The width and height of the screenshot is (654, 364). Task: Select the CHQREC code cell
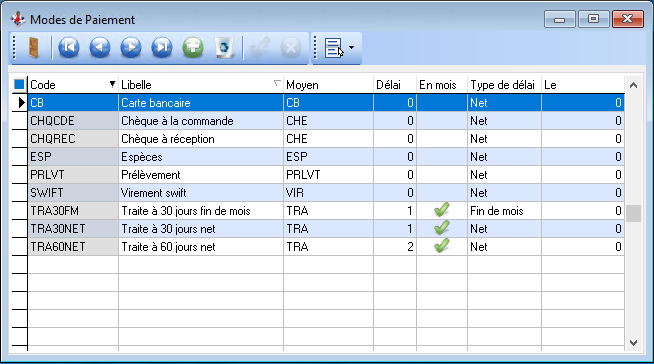tap(73, 139)
